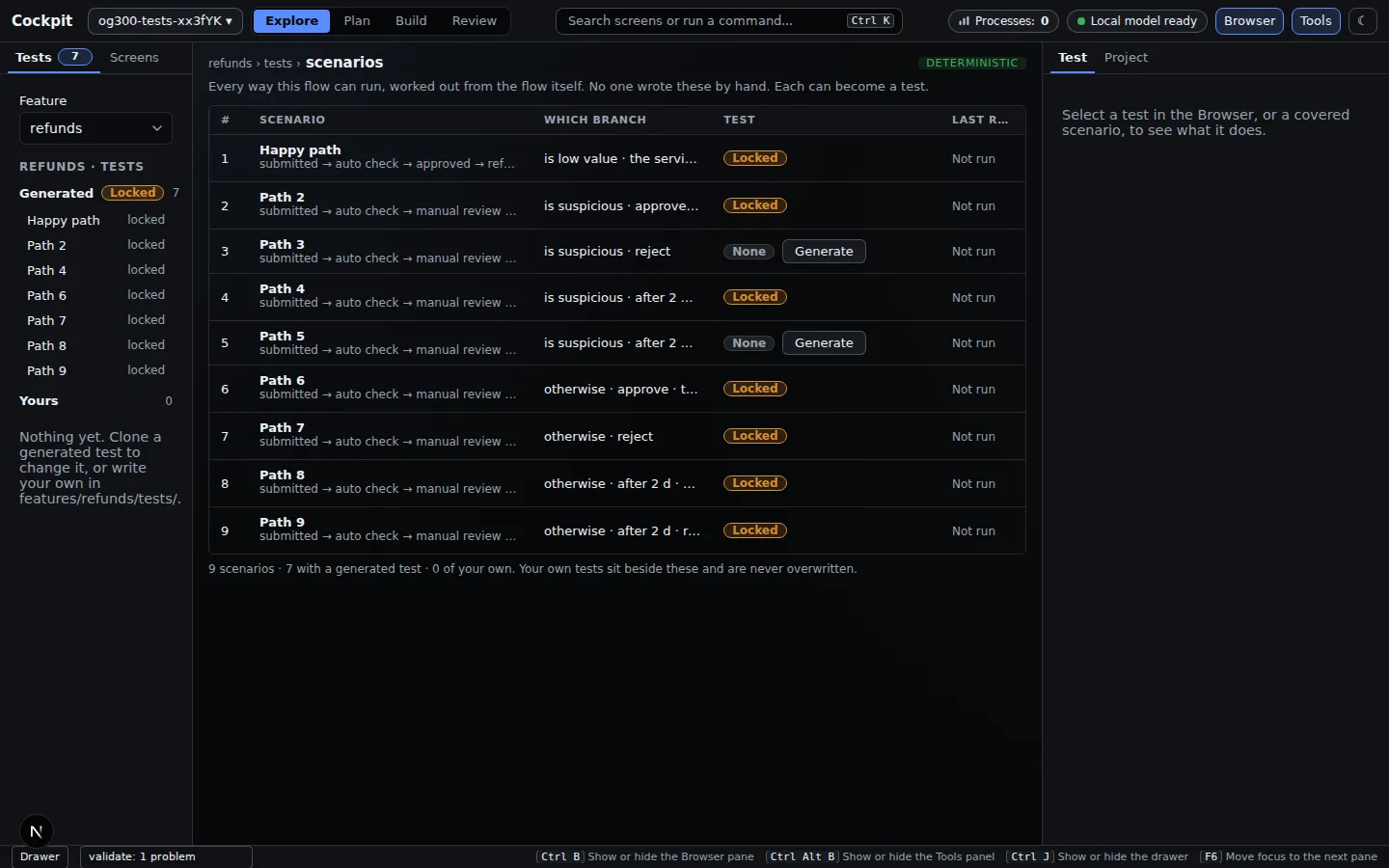Toggle the dark mode moon icon
This screenshot has width=1389, height=868.
pyautogui.click(x=1362, y=20)
